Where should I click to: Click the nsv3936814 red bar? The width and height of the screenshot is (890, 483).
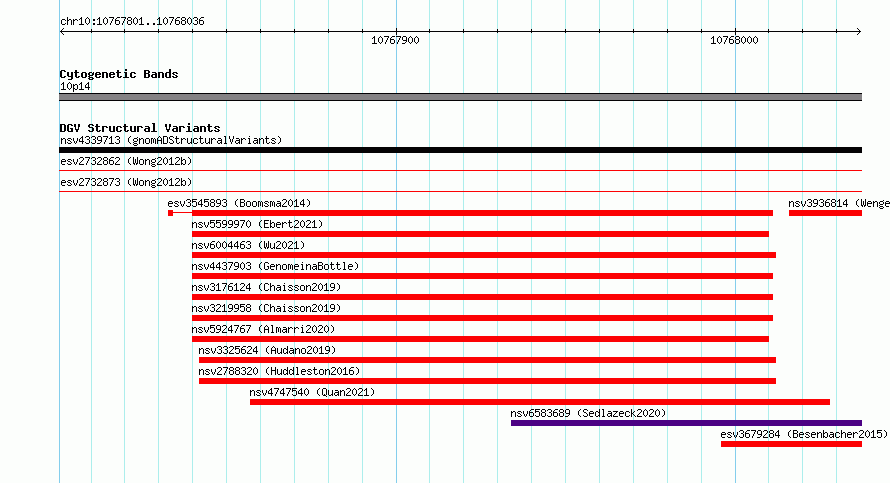pos(825,213)
